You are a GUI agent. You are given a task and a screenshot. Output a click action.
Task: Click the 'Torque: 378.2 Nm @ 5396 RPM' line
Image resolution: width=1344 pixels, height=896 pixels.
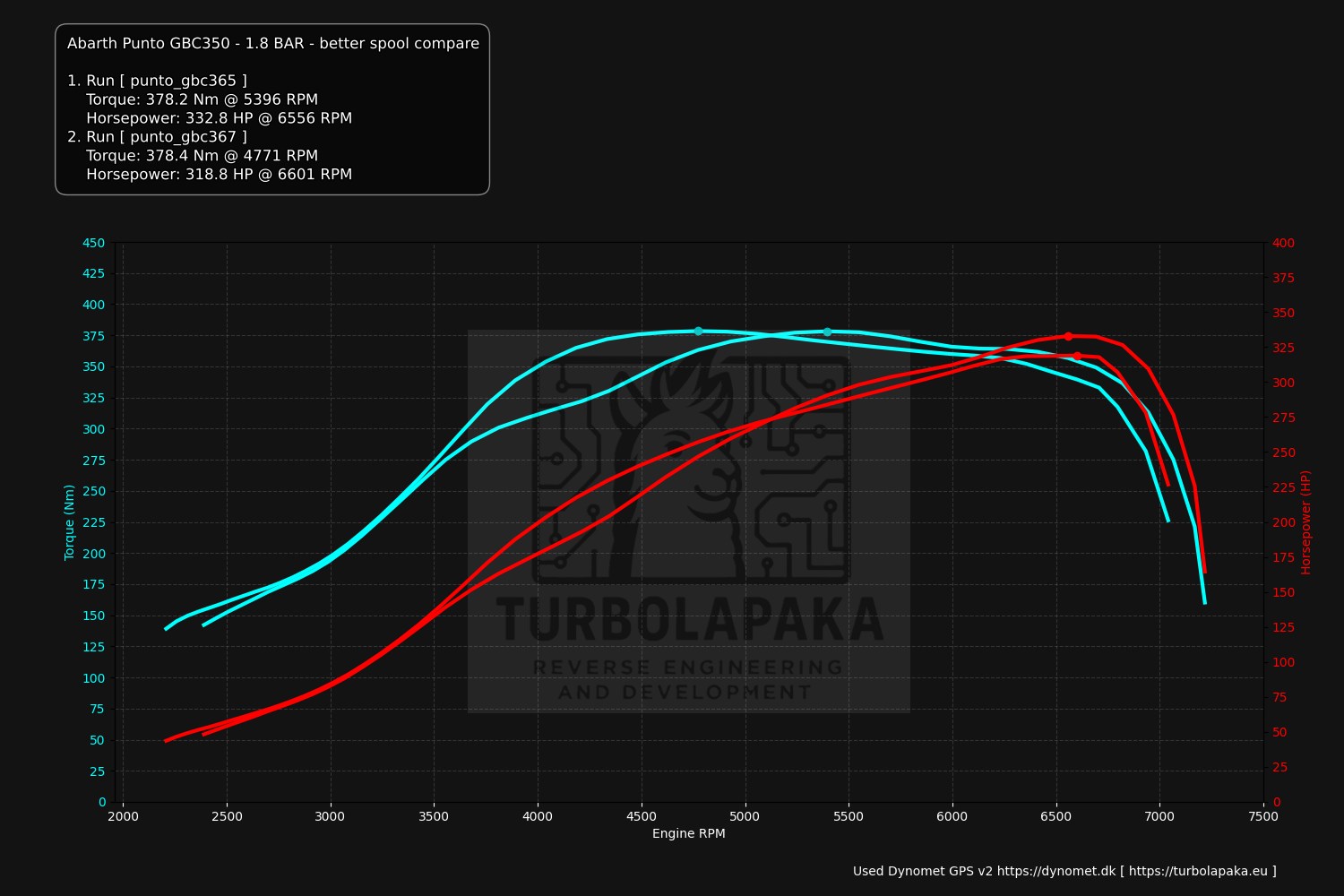click(202, 99)
